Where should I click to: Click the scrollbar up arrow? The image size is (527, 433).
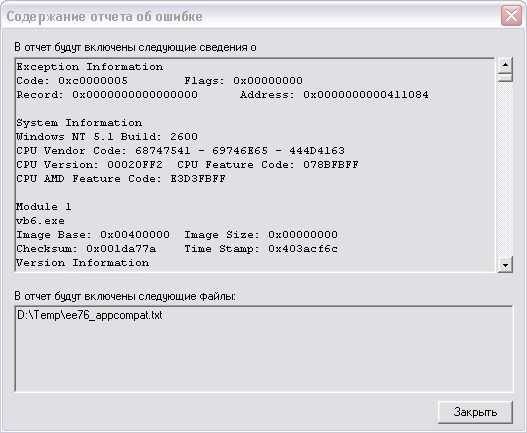point(505,64)
